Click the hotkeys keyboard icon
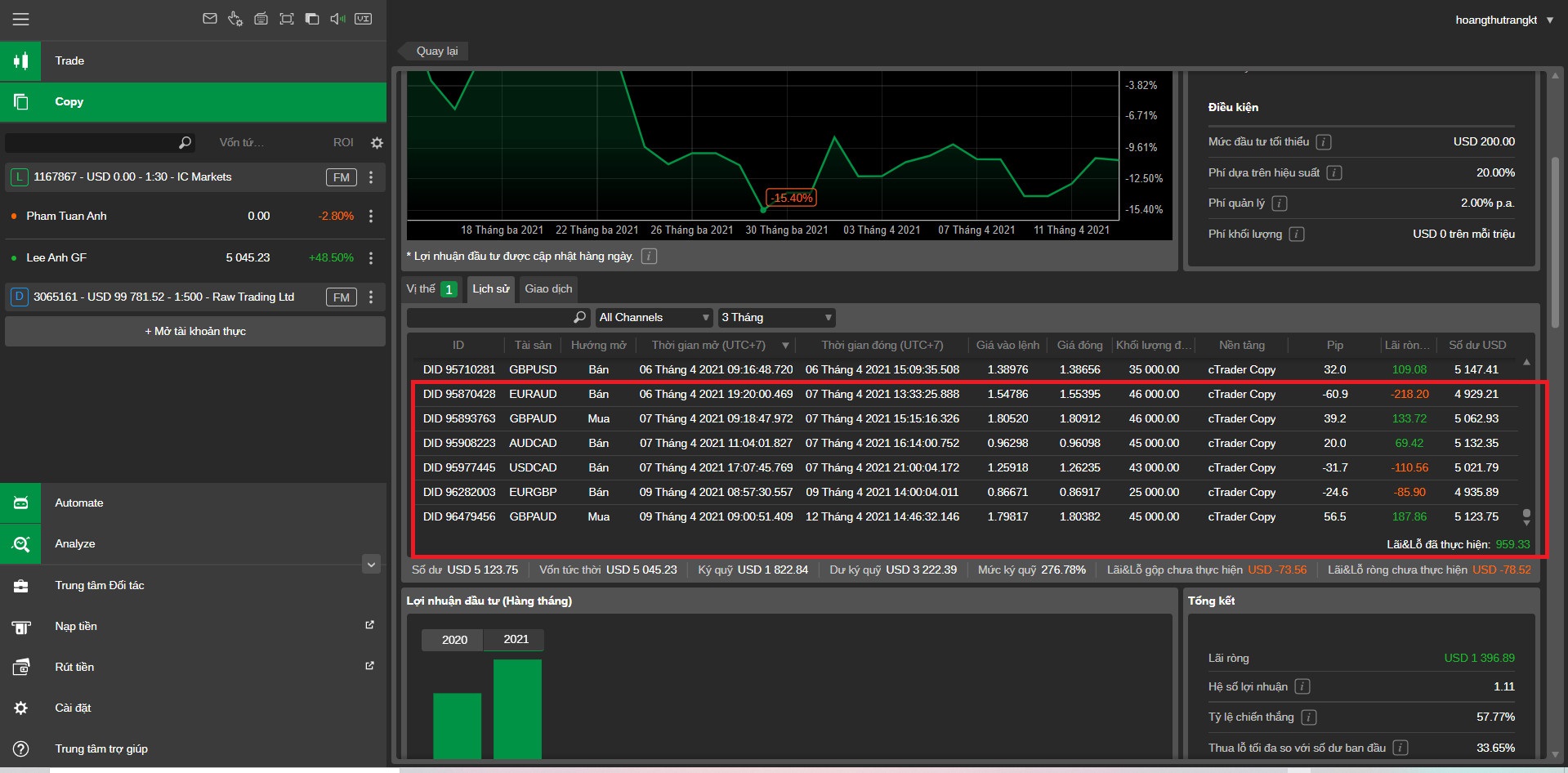Viewport: 1568px width, 773px height. [261, 19]
